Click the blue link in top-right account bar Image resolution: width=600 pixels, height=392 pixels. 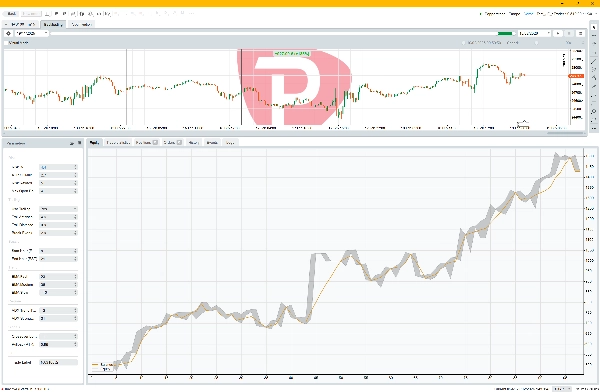528,14
